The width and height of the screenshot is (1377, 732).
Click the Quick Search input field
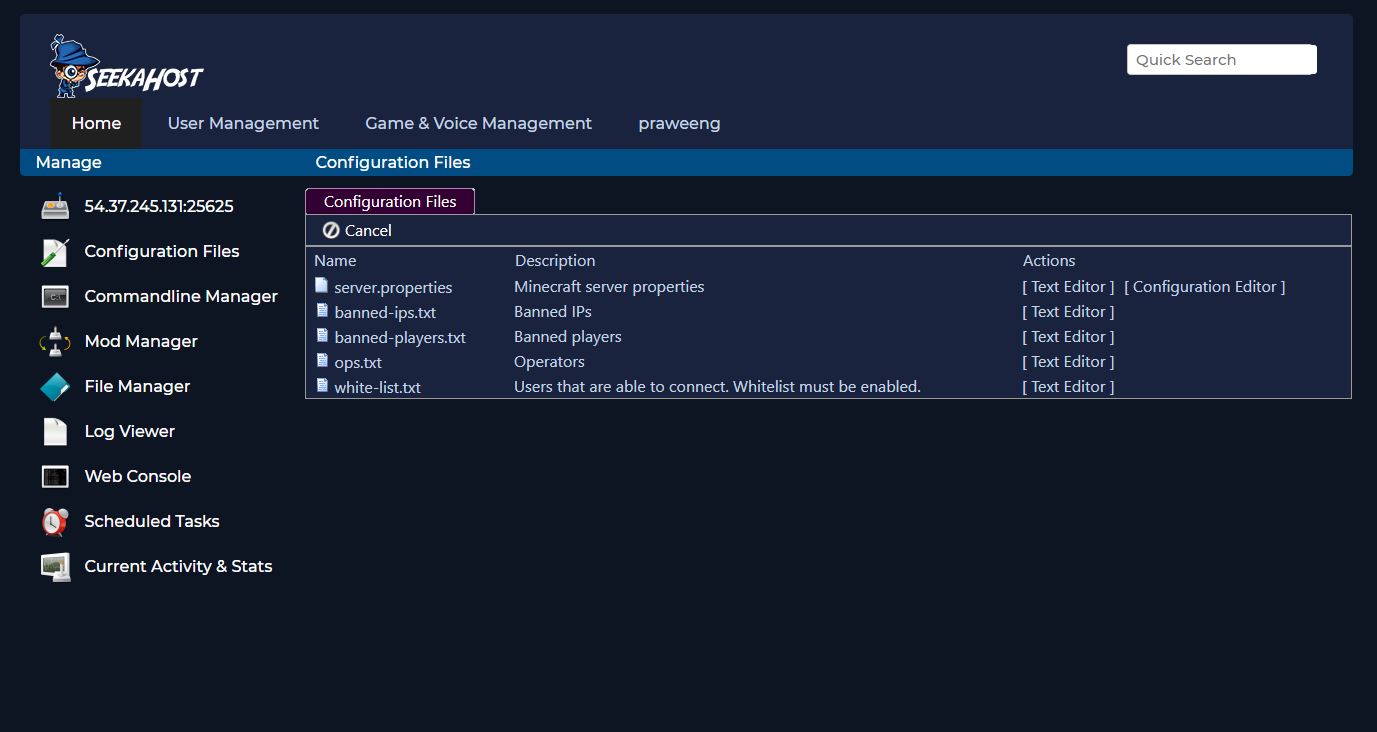[1221, 60]
